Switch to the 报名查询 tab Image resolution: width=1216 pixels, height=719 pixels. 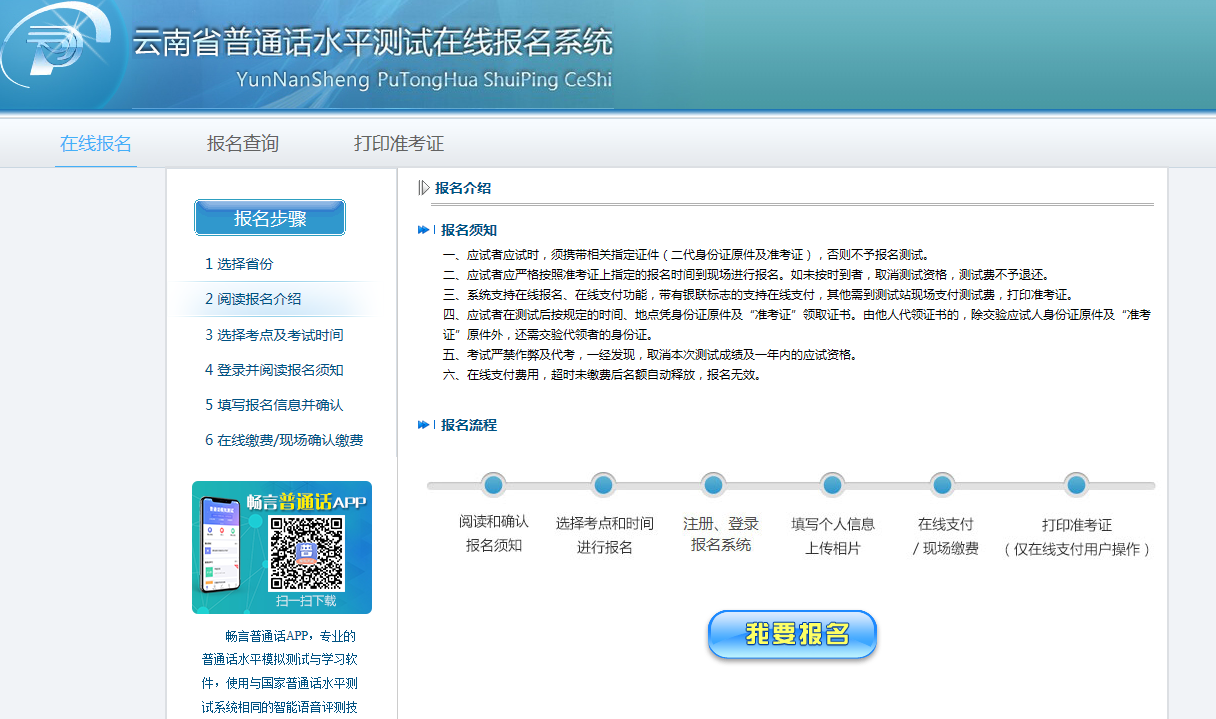243,143
